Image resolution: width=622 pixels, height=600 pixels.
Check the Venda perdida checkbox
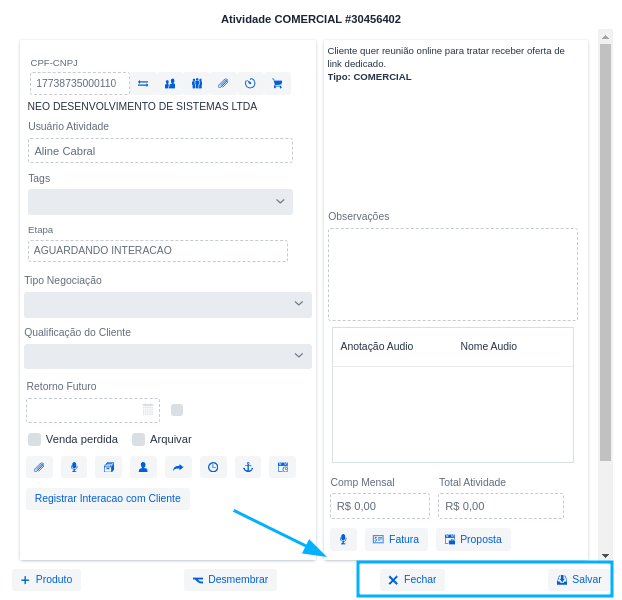click(x=35, y=439)
